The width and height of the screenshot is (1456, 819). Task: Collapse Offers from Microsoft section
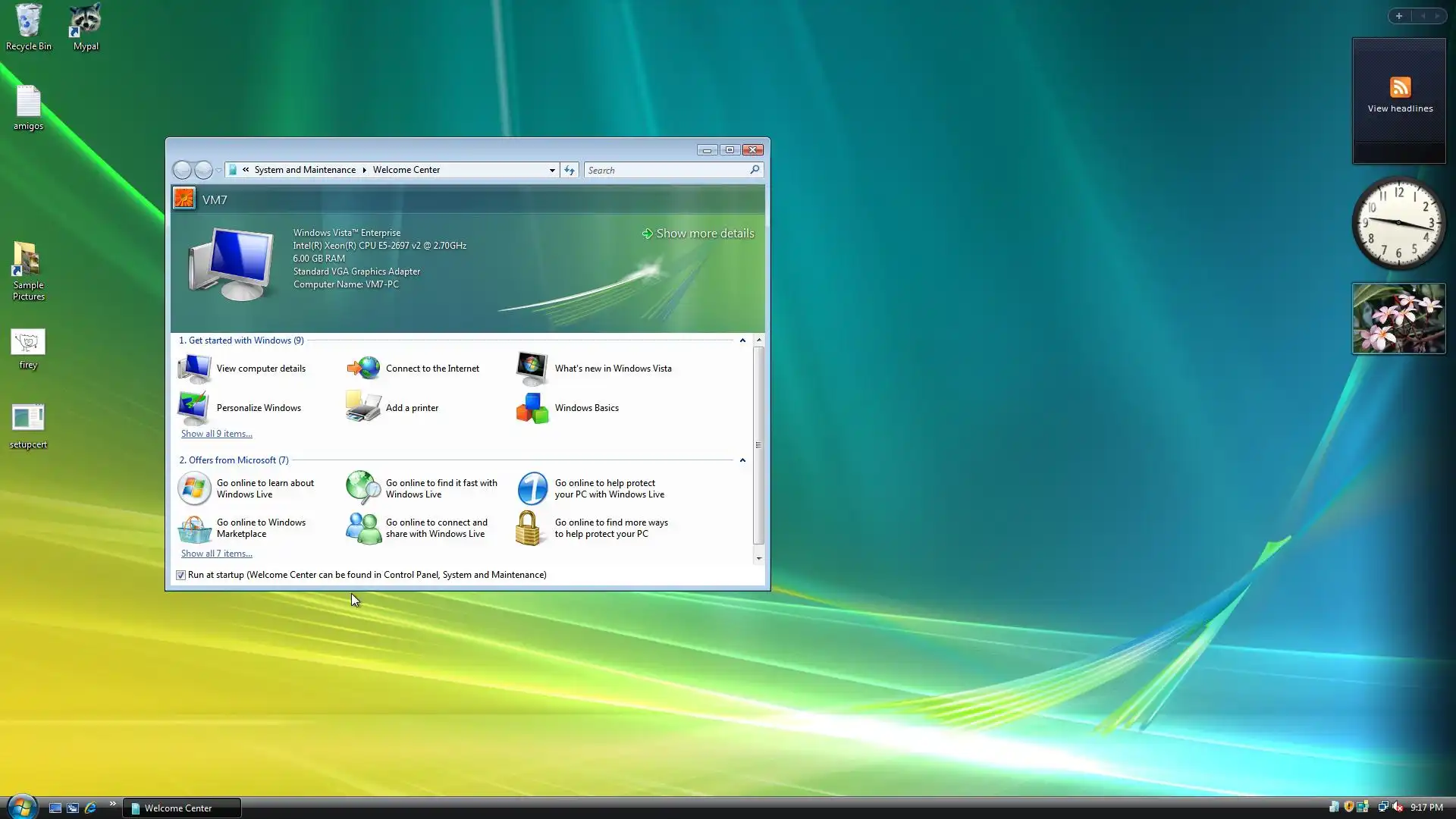tap(742, 460)
